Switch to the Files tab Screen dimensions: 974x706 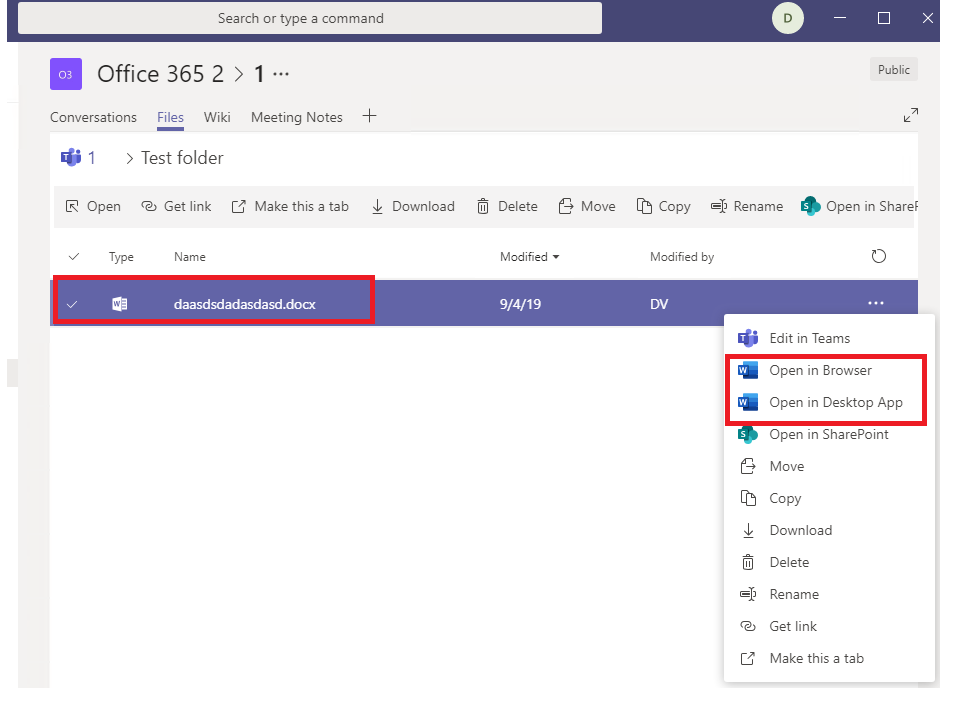click(x=170, y=117)
